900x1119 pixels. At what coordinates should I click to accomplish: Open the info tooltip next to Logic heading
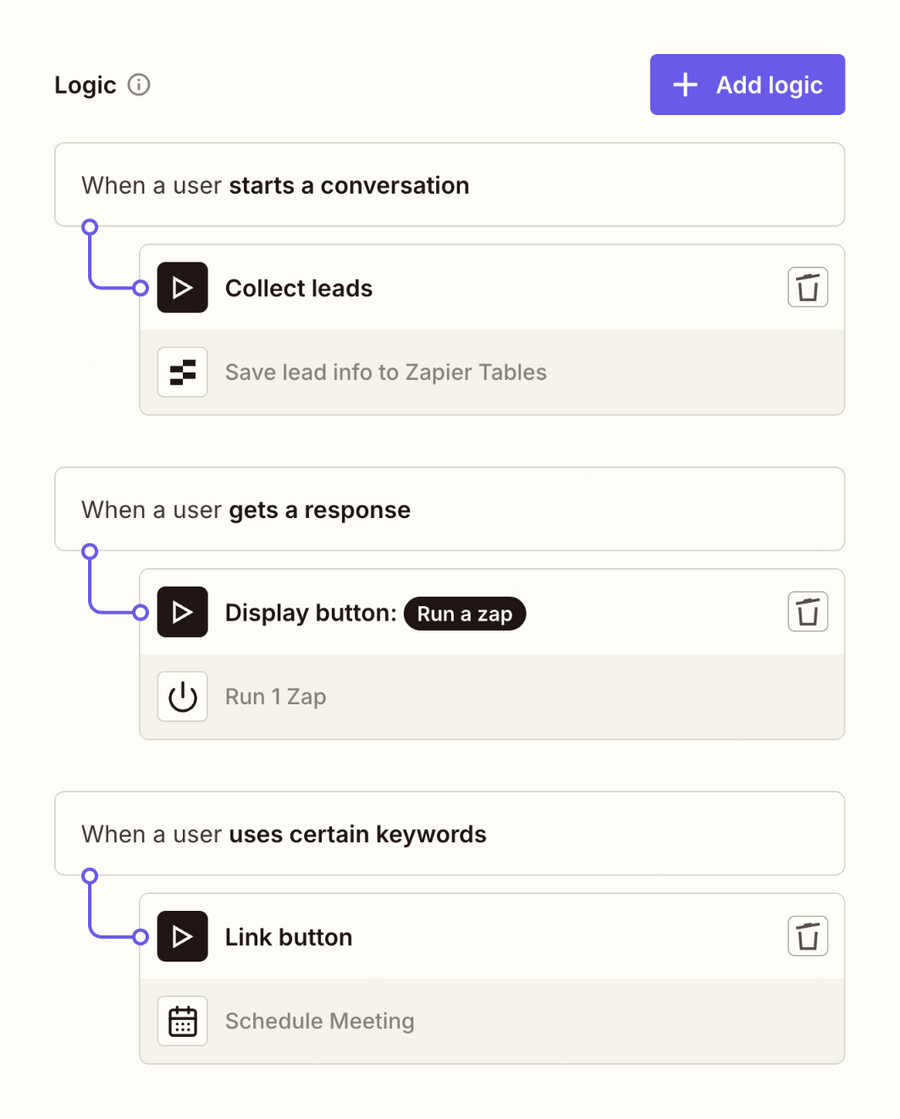point(140,85)
